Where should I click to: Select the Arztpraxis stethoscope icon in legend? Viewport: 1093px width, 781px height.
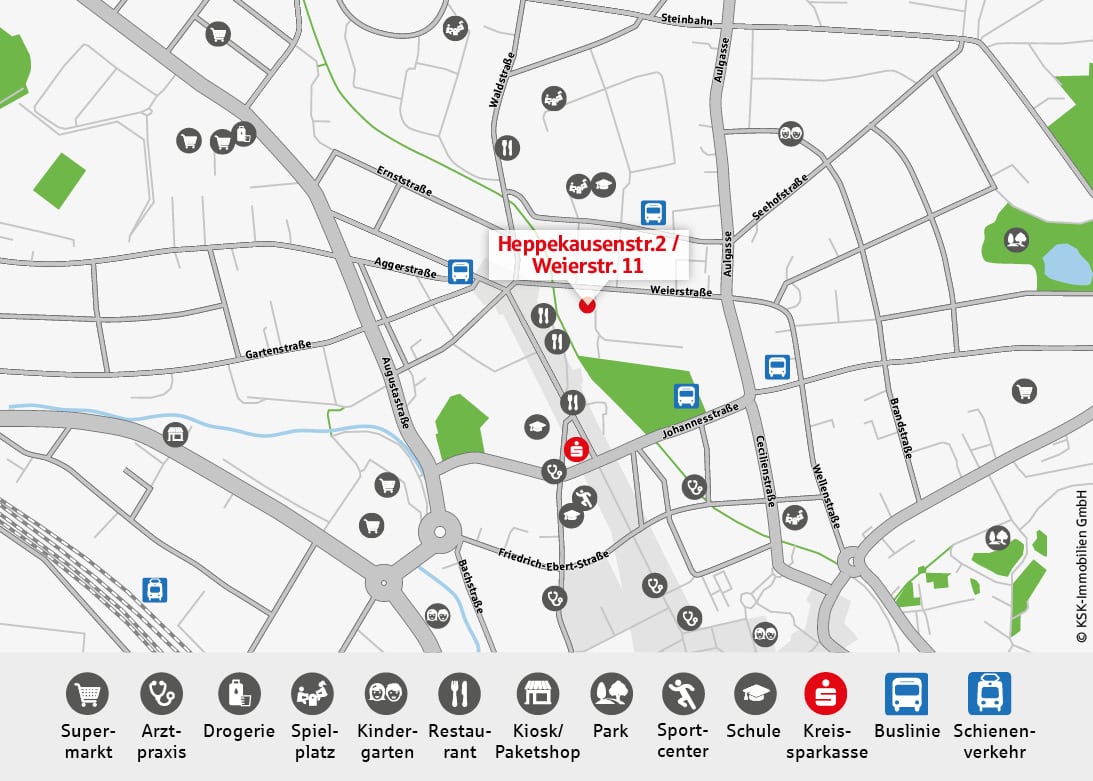pyautogui.click(x=161, y=694)
